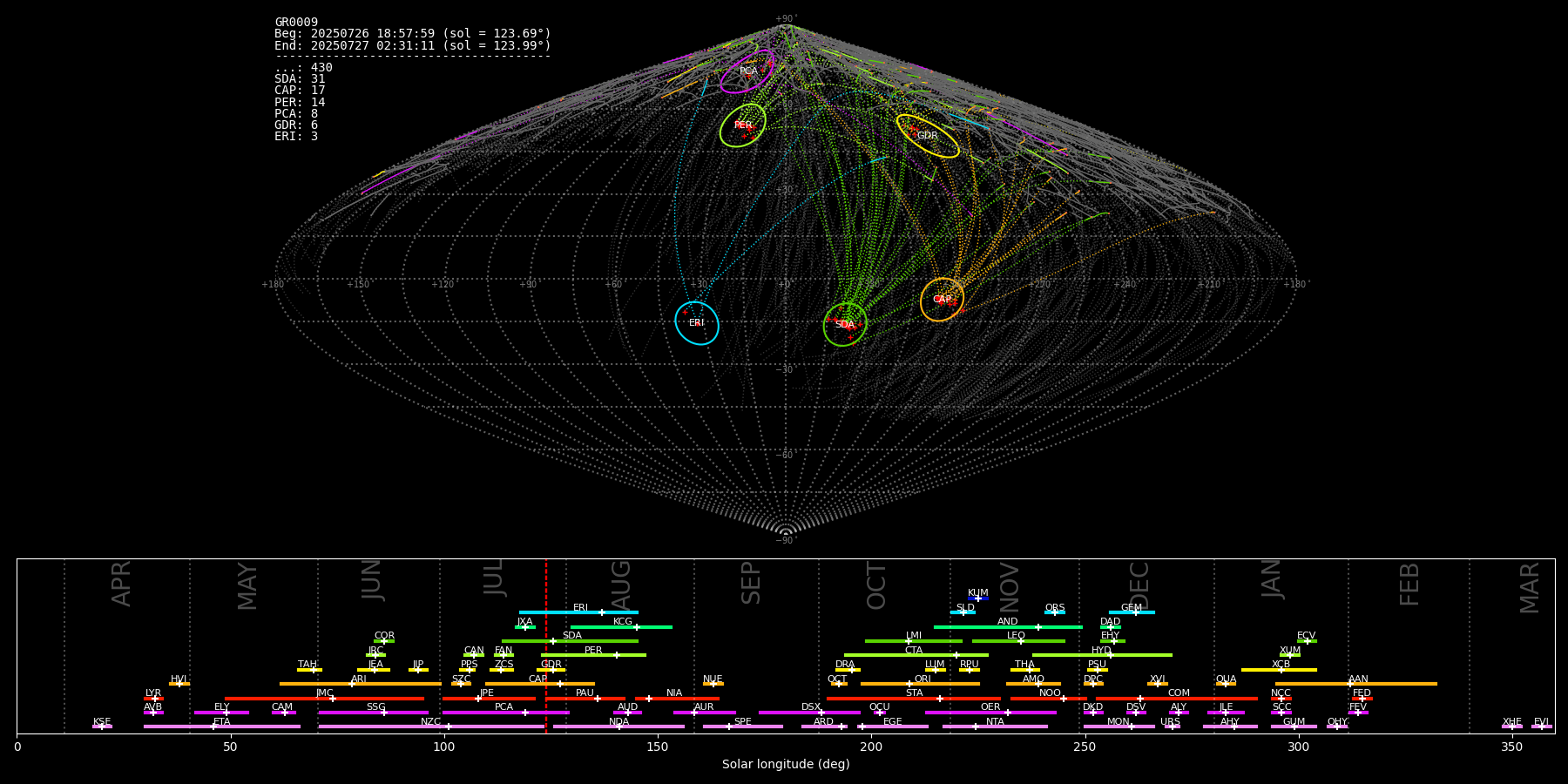Viewport: 1568px width, 784px height.
Task: Click the orange CAP activity bar in timeline
Action: [540, 684]
